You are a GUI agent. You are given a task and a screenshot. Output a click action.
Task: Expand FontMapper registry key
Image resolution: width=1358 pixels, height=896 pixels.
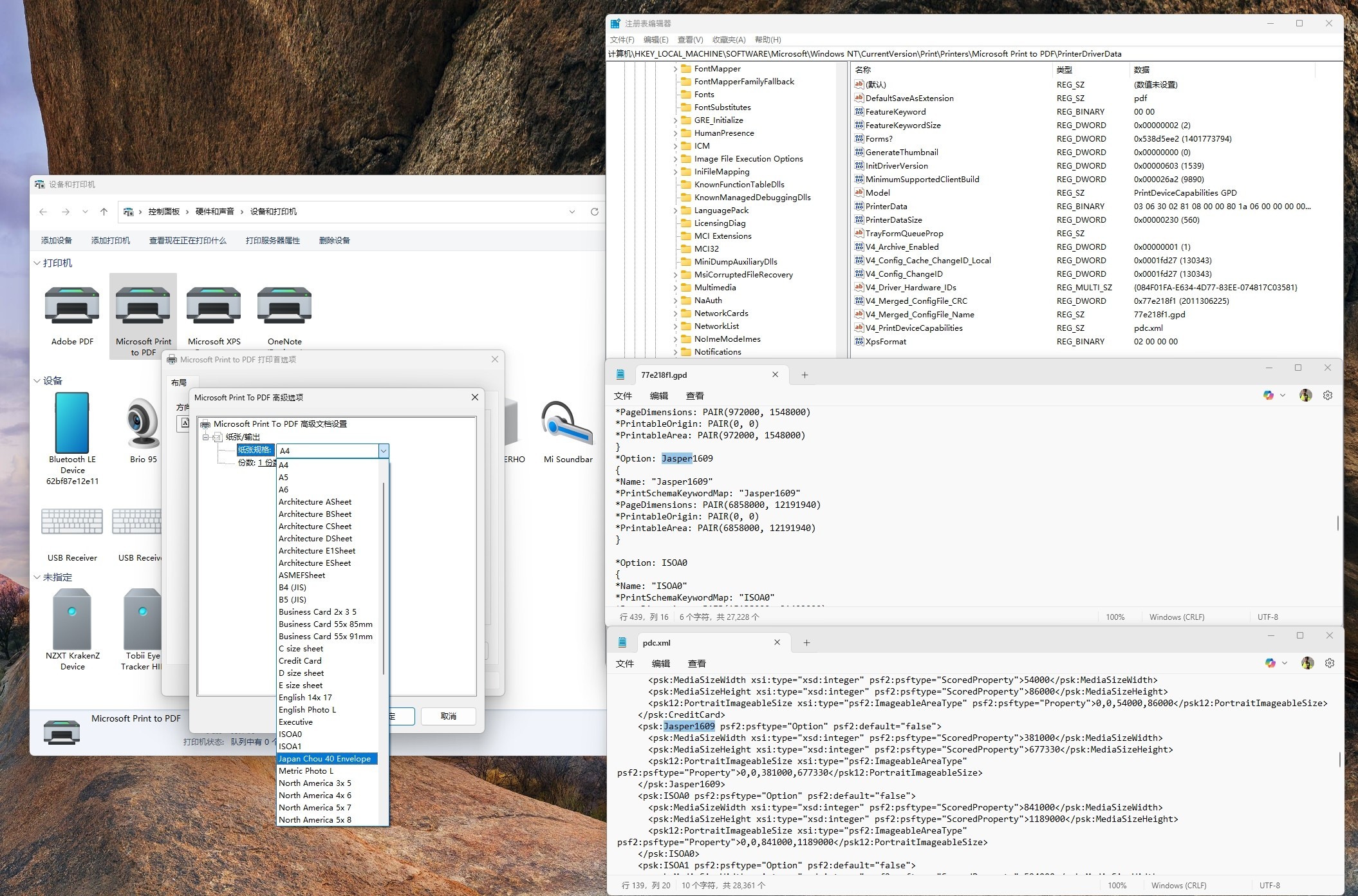click(675, 69)
